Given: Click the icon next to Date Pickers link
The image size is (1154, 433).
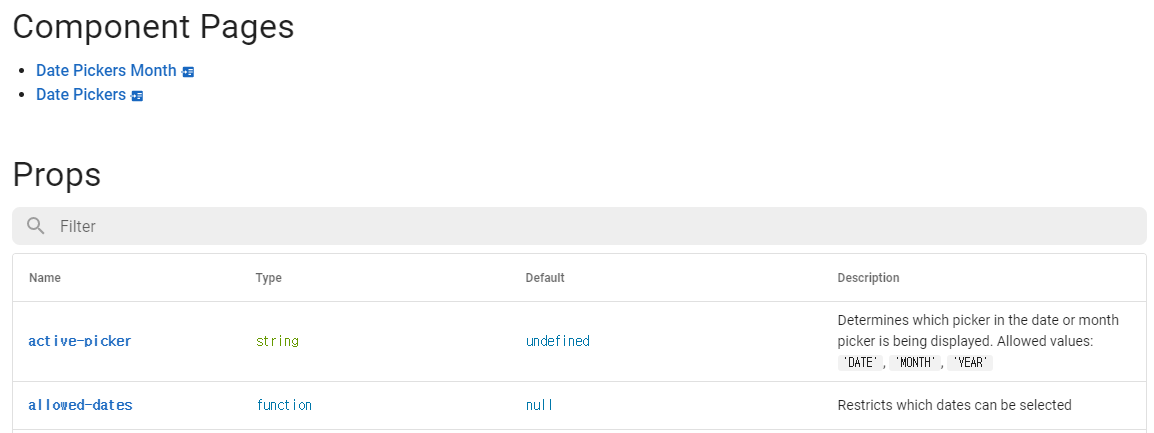Looking at the screenshot, I should tap(137, 96).
